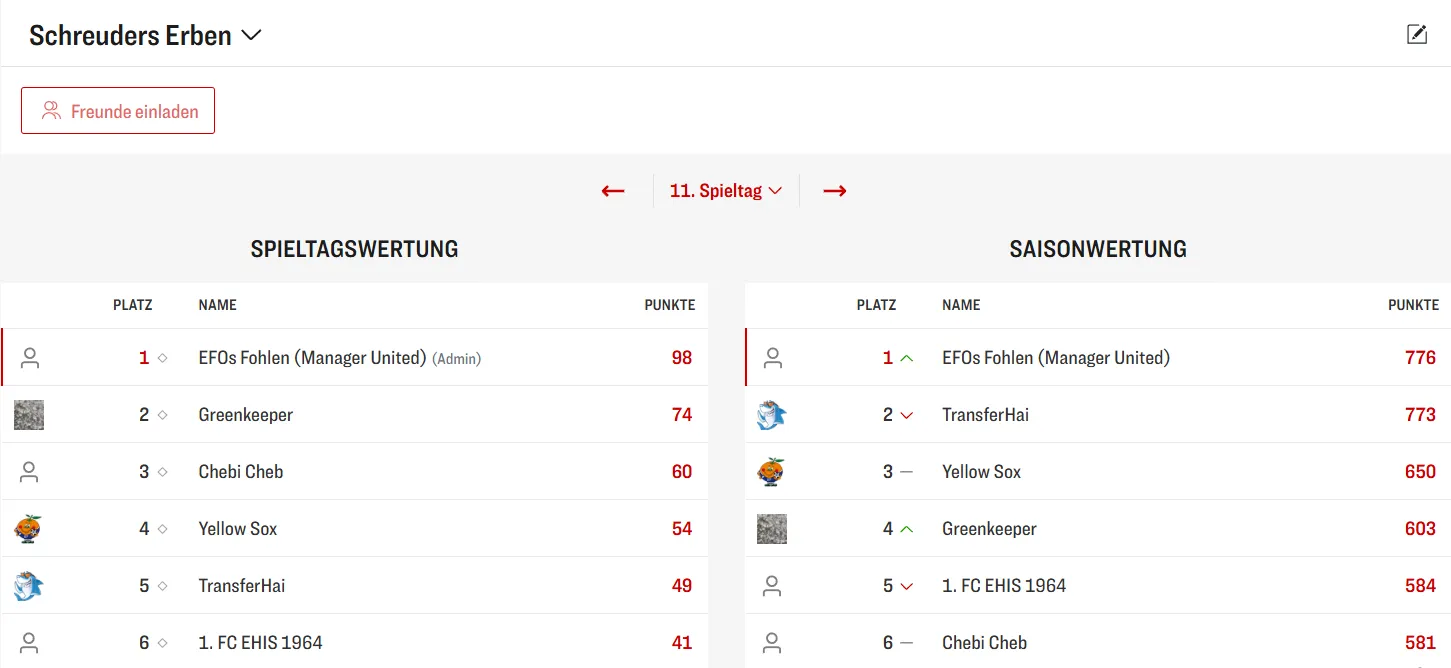The height and width of the screenshot is (668, 1451).
Task: Click 1. FC EHIS 1964 profile icon in season ranking
Action: 771,586
